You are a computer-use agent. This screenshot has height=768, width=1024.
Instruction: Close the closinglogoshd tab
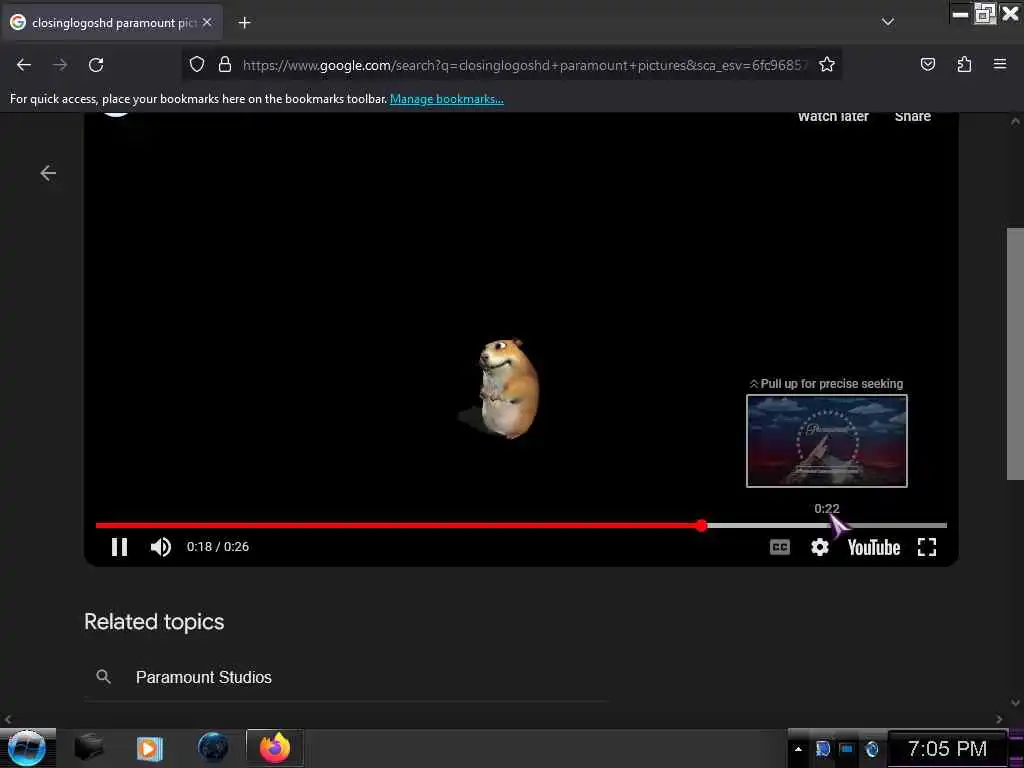pyautogui.click(x=207, y=22)
